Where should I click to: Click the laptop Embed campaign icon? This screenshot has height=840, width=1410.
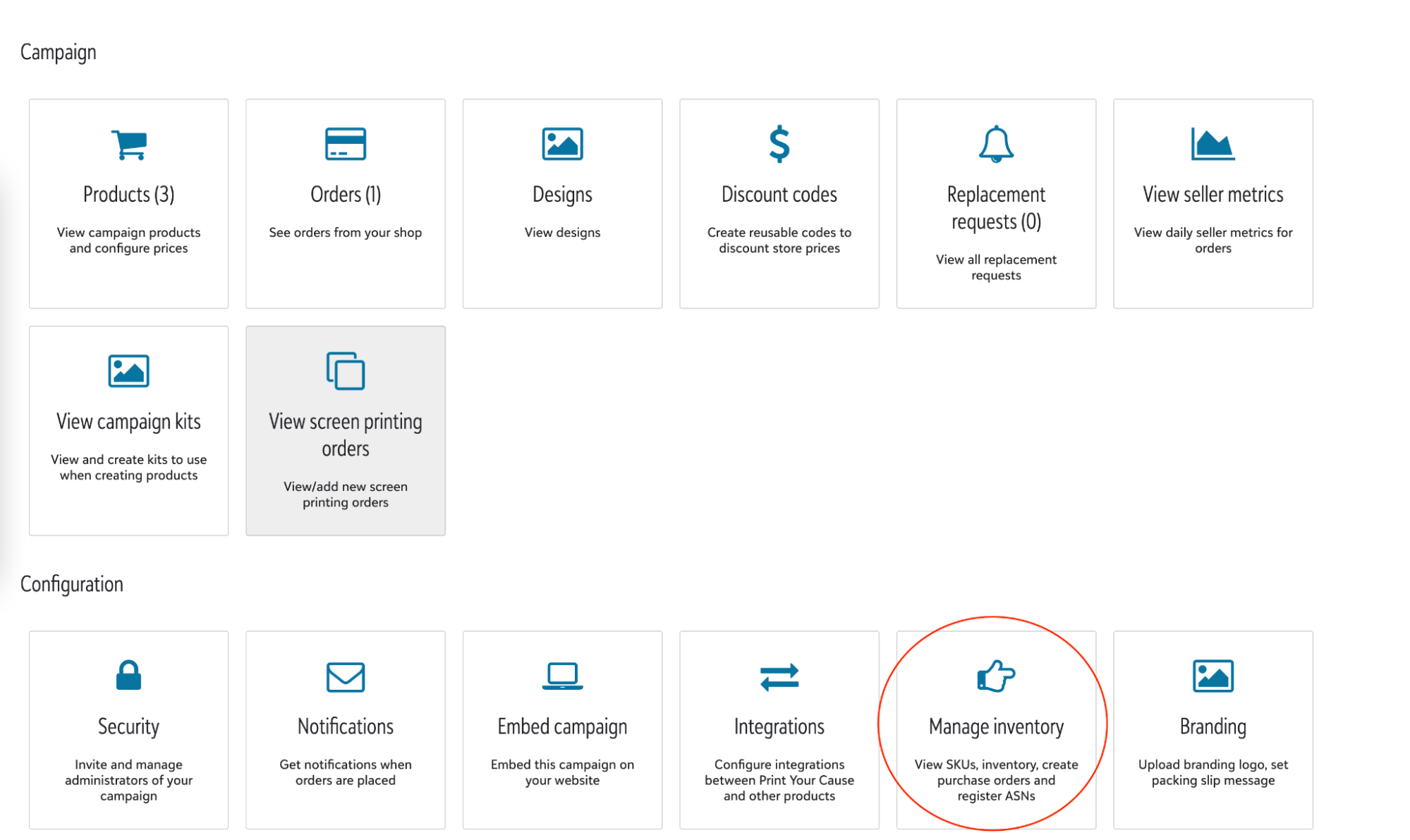(562, 676)
